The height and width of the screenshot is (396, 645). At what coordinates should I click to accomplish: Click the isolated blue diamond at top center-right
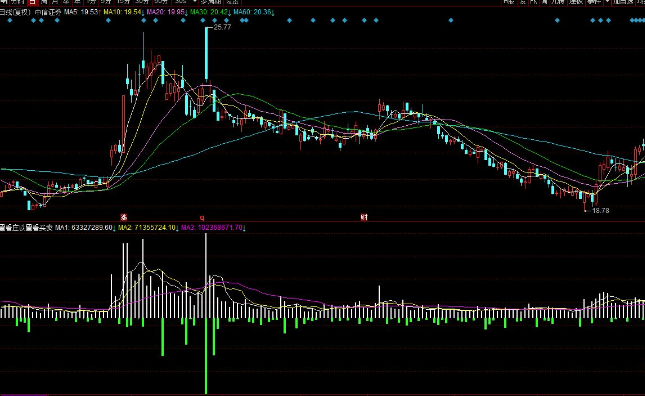point(451,20)
